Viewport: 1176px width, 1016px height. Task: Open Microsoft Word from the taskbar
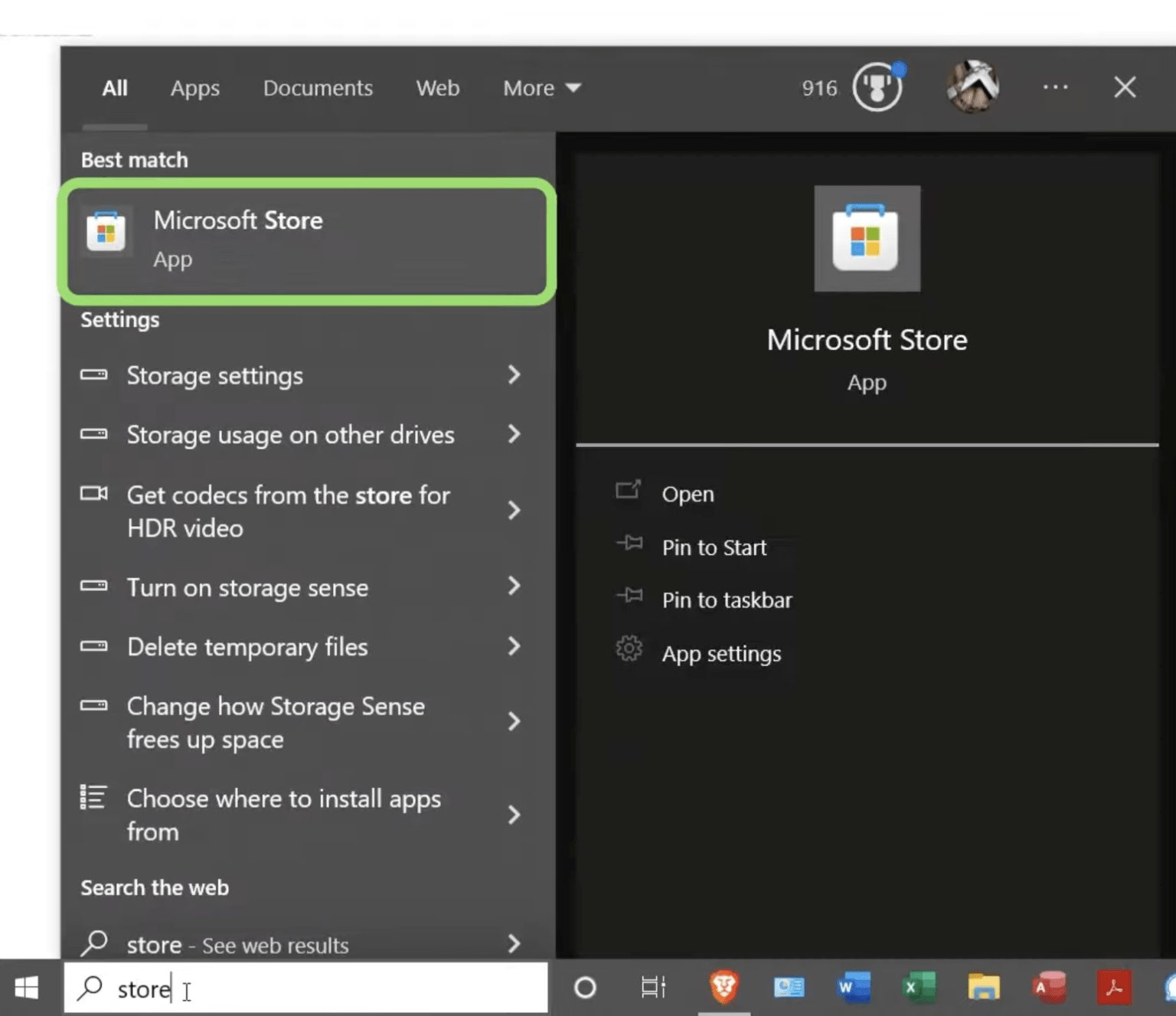(x=852, y=988)
